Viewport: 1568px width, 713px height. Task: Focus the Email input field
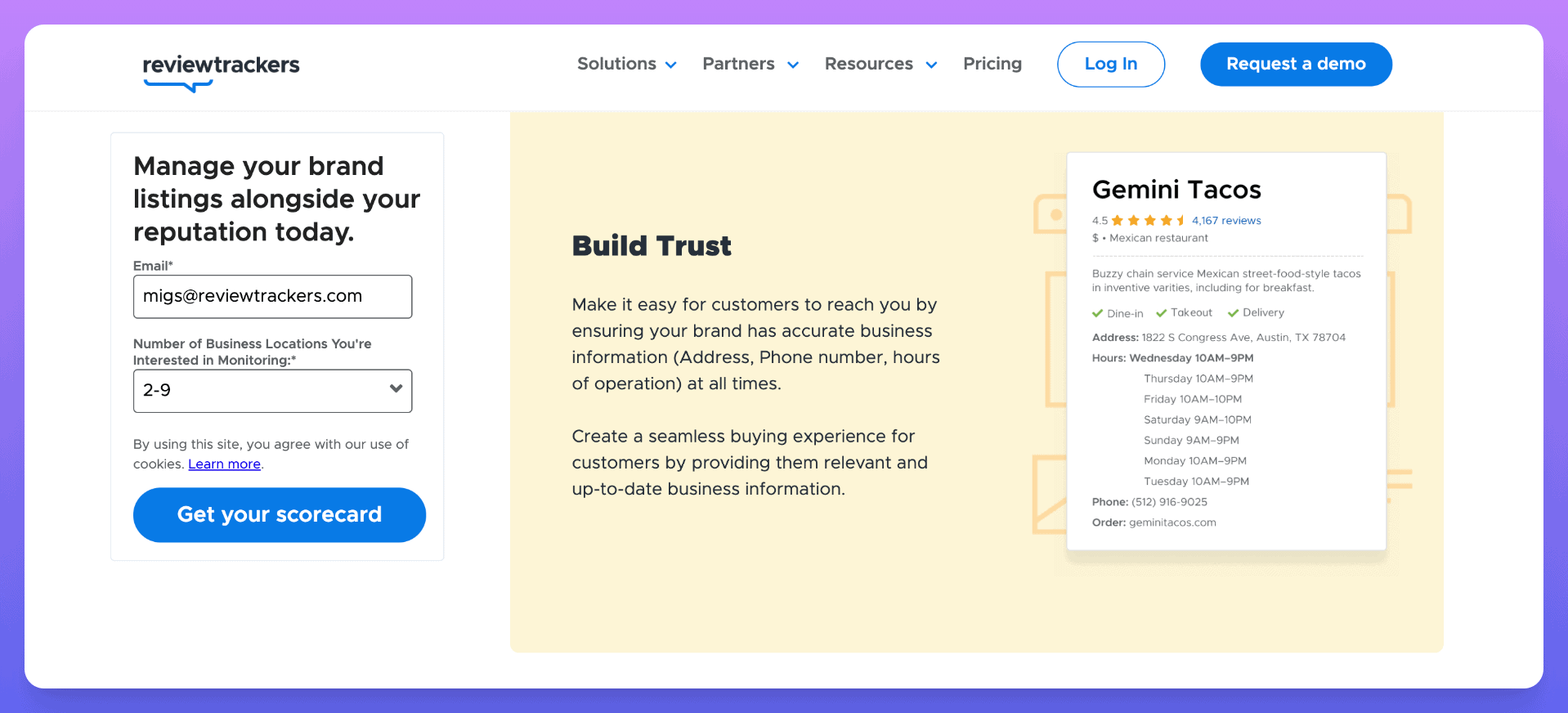coord(272,297)
